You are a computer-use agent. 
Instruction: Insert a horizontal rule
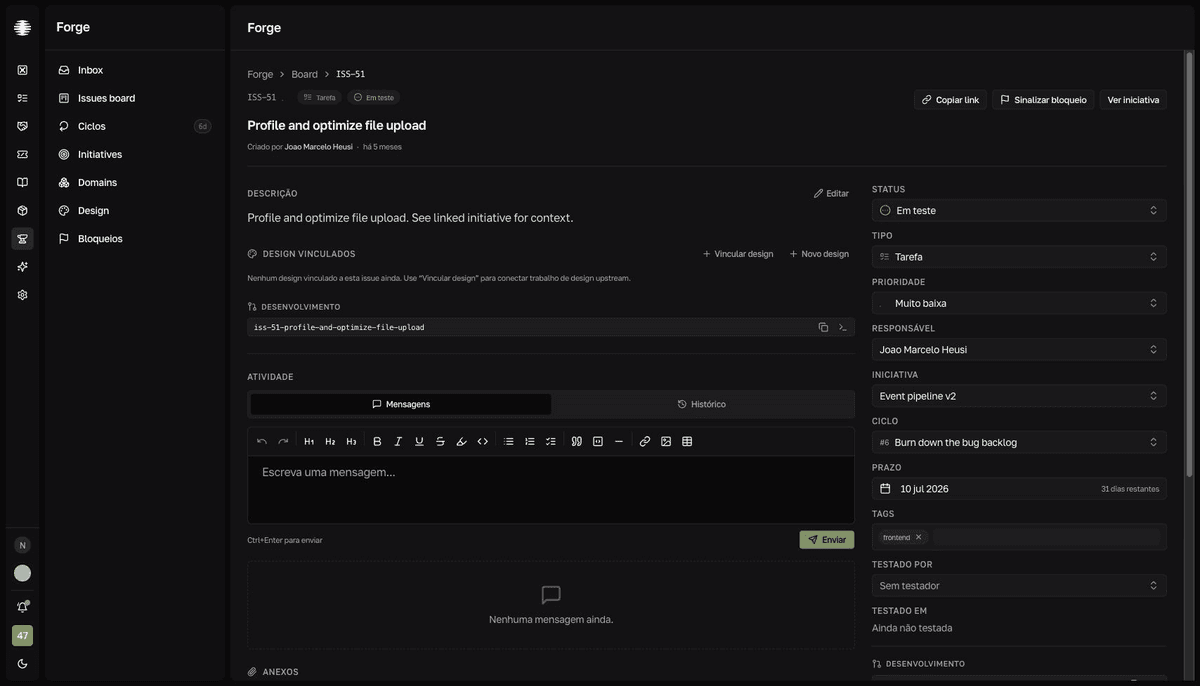618,441
